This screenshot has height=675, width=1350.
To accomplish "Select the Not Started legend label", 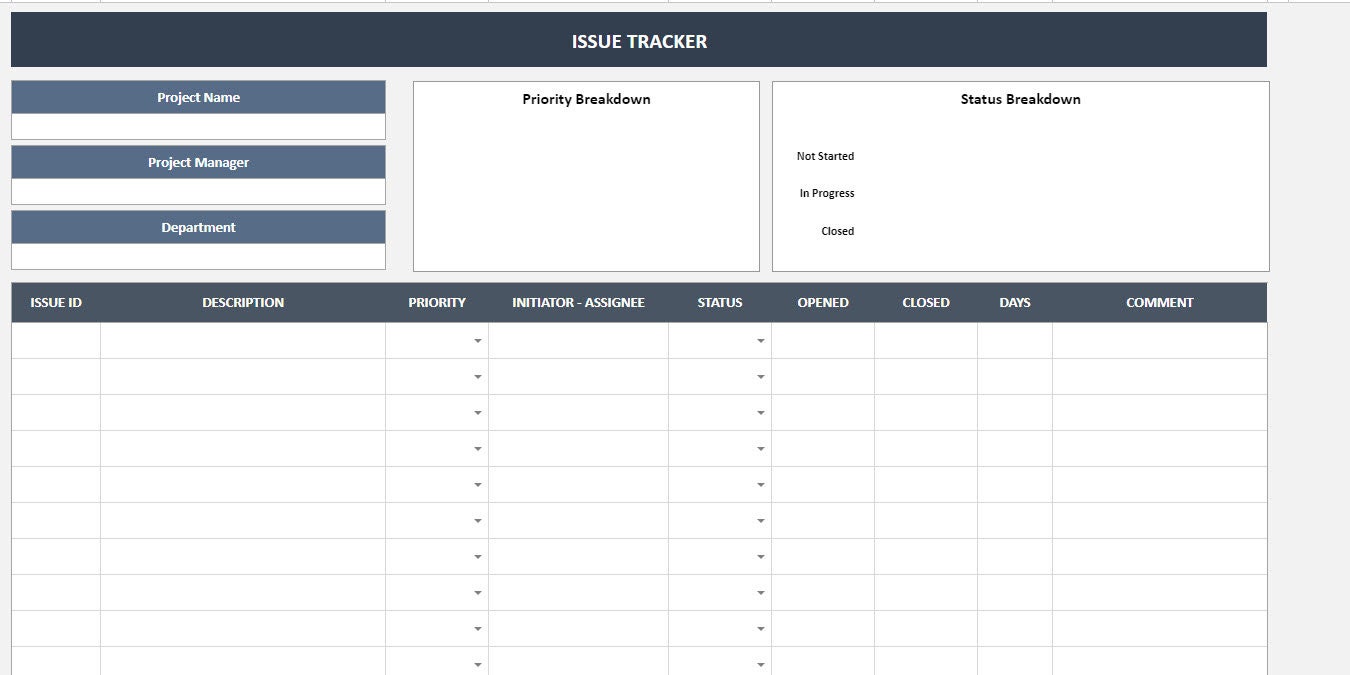I will click(824, 156).
